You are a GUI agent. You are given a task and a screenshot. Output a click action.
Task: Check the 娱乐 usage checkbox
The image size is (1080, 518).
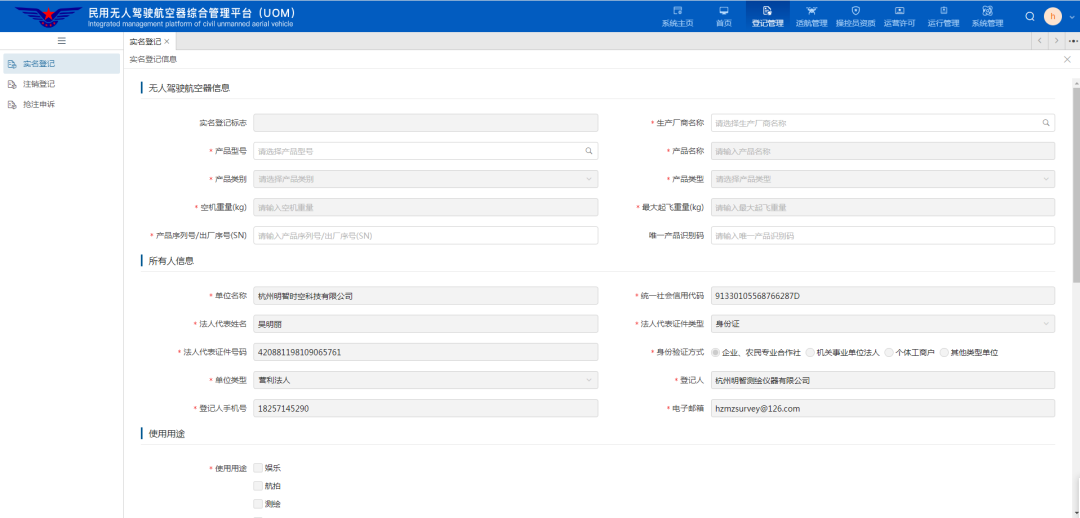click(x=258, y=468)
